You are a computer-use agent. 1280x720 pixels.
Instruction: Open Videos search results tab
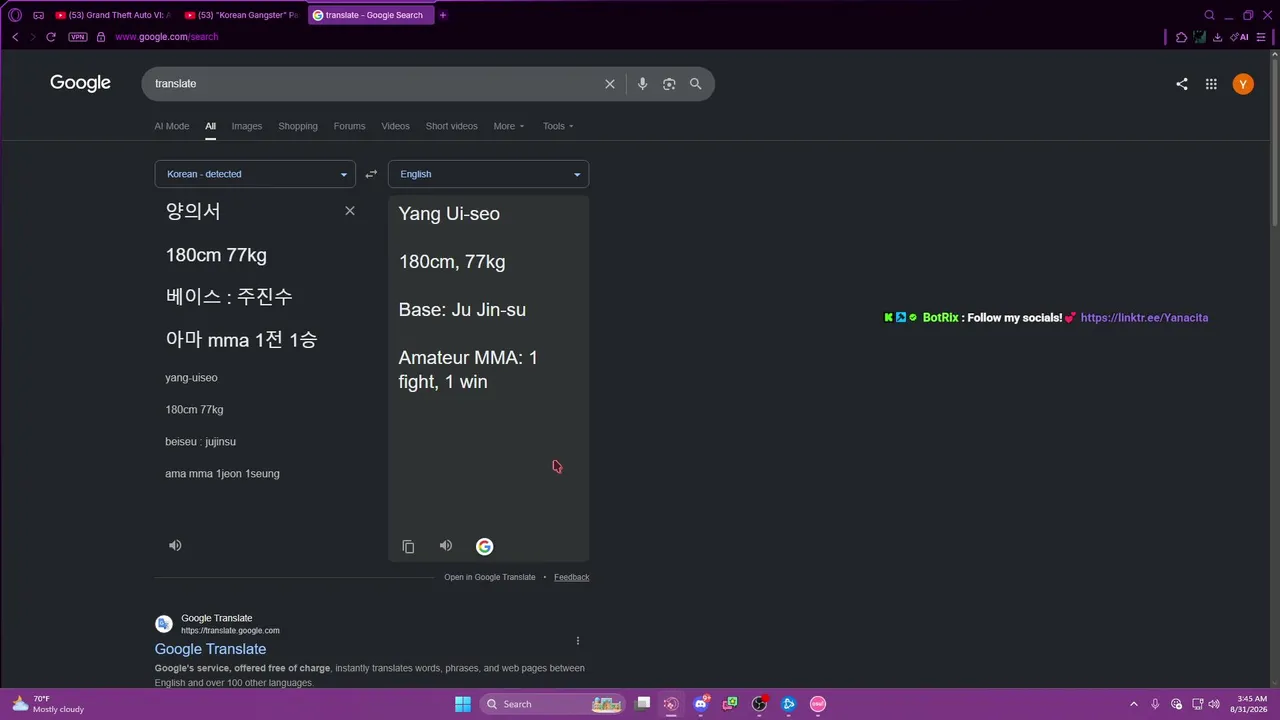396,126
